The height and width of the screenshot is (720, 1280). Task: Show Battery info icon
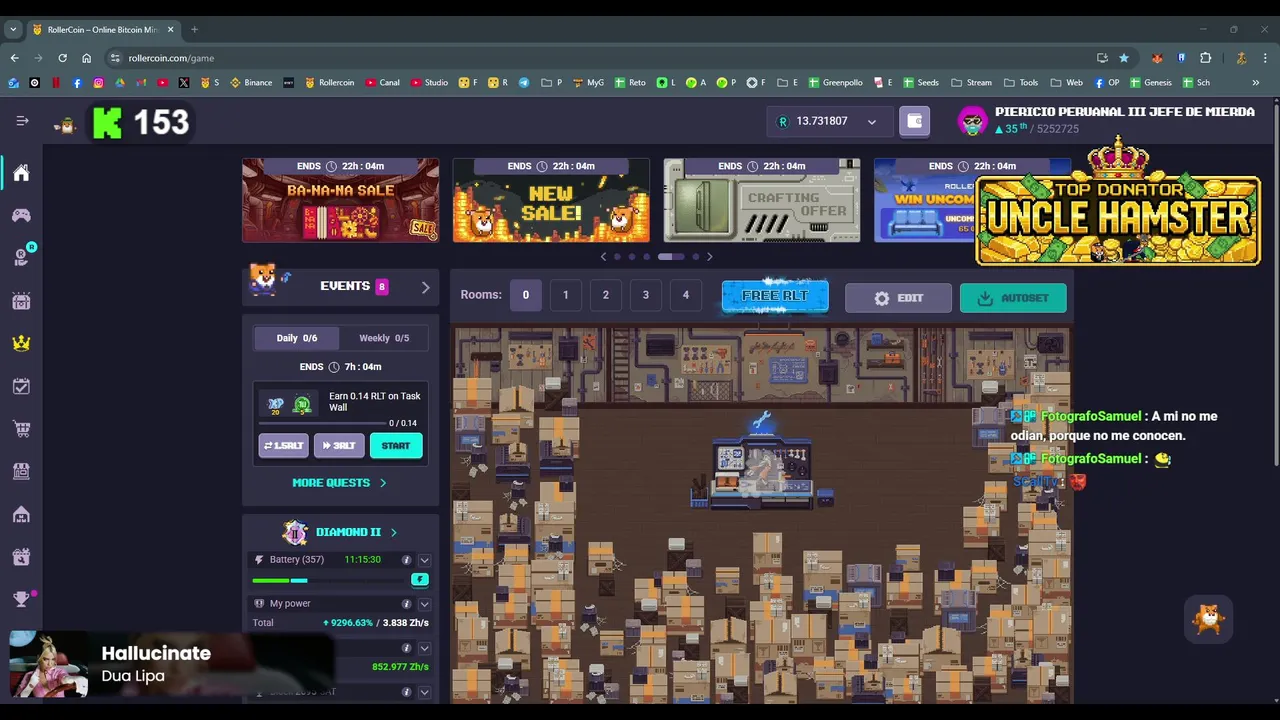pos(406,560)
